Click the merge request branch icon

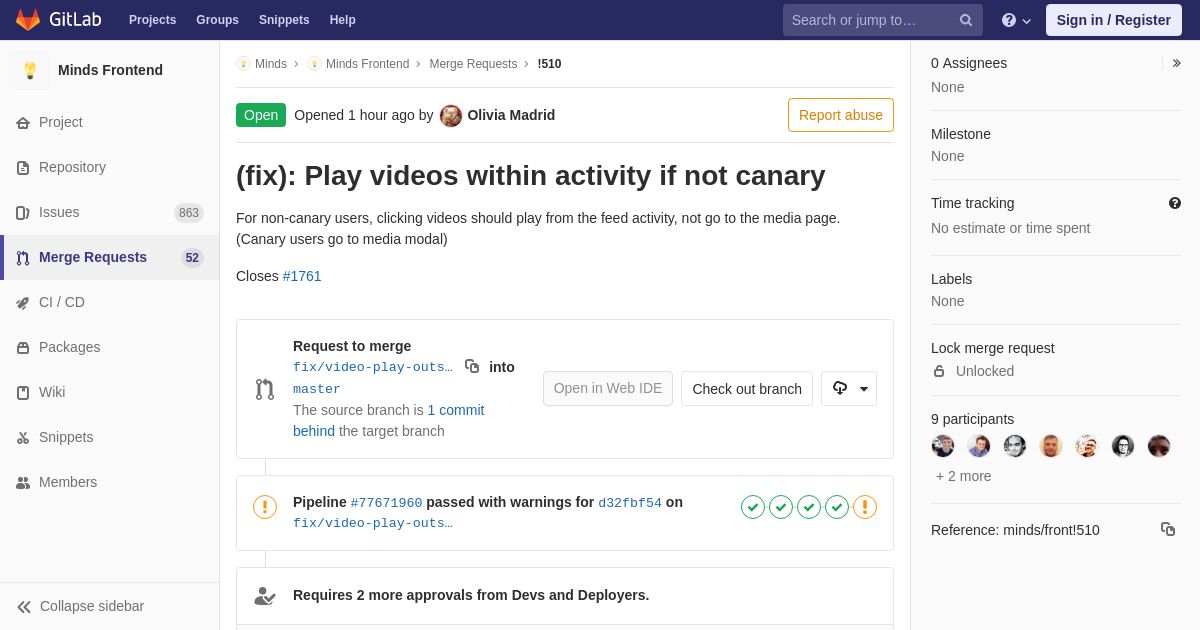point(265,389)
